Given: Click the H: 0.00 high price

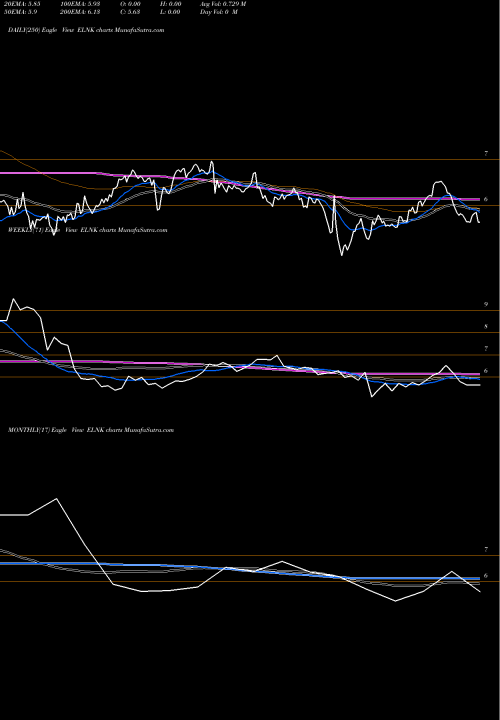Looking at the screenshot, I should point(171,4).
